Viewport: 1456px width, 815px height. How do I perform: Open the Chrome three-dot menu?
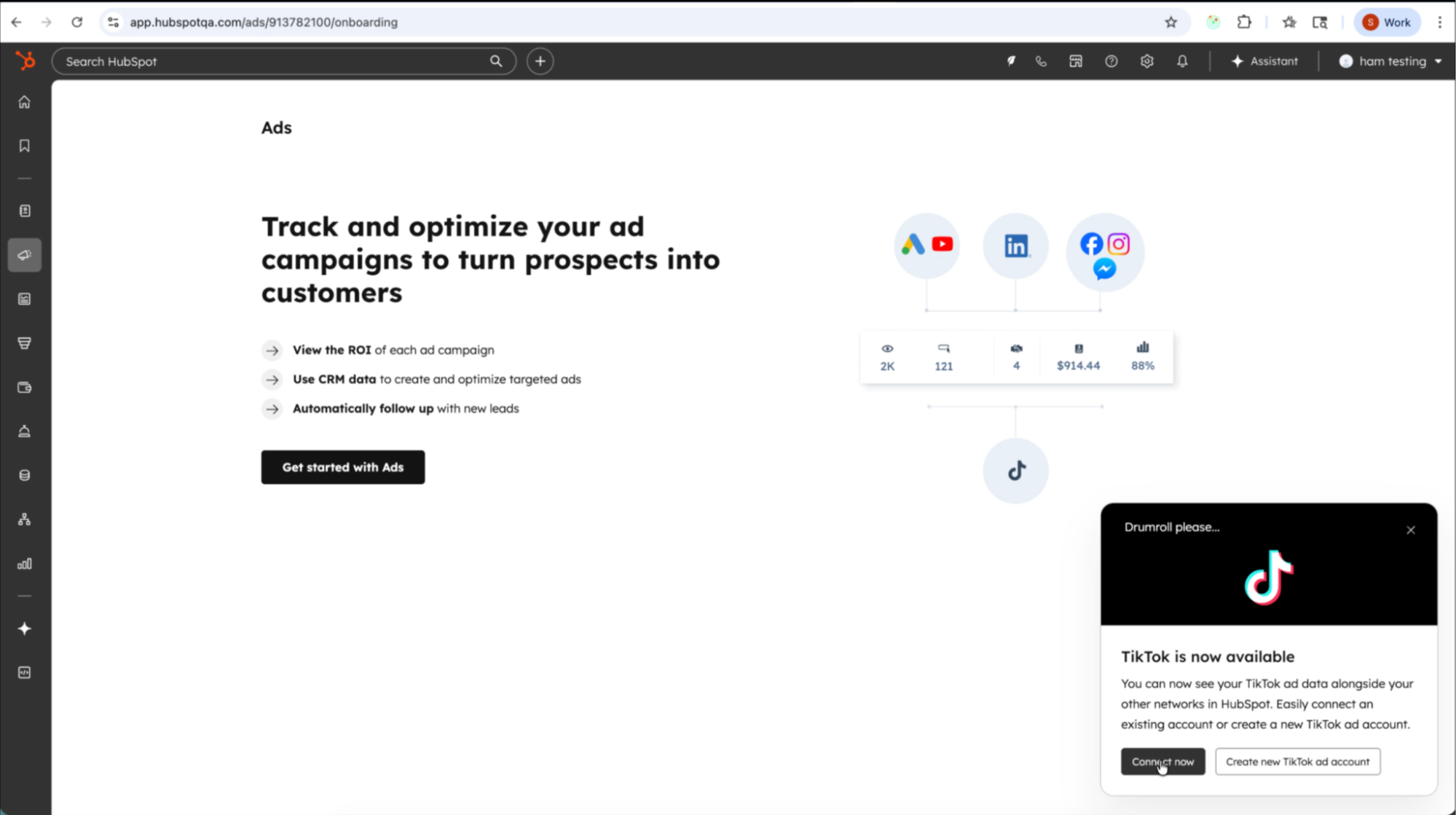point(1439,22)
